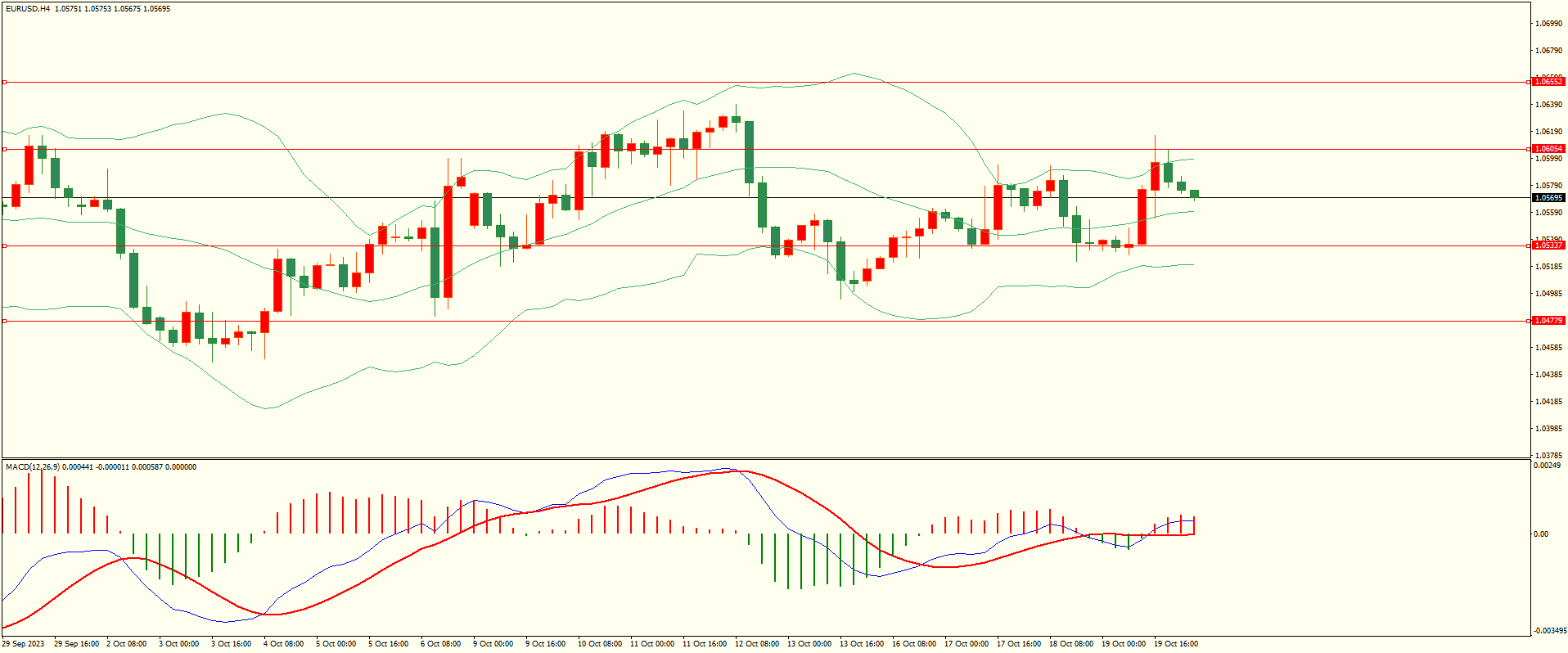The image size is (1568, 653).
Task: Select the 1.06054 horizontal line price tag
Action: pos(1548,149)
